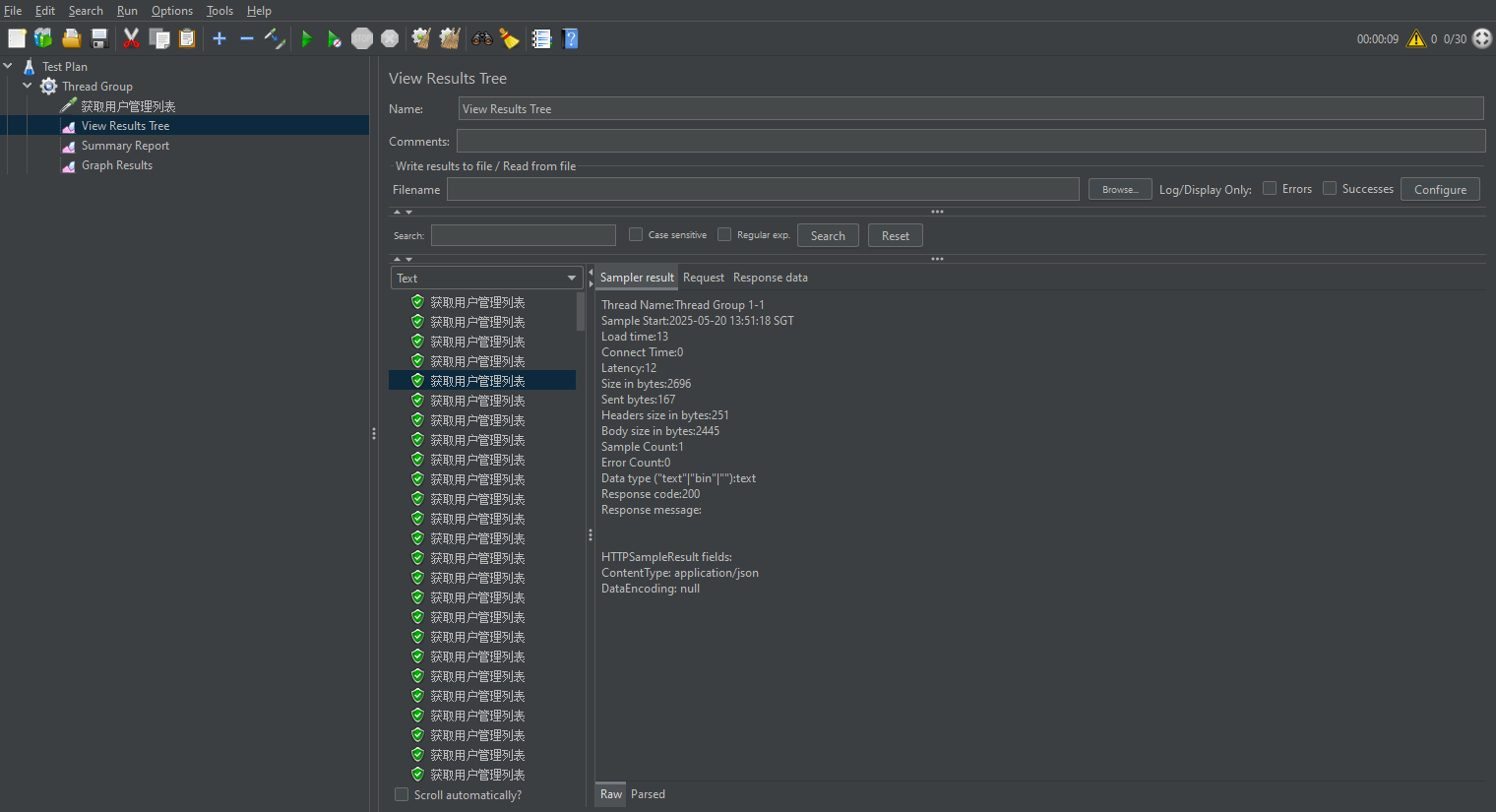This screenshot has height=812, width=1496.
Task: Click the yellow warning log icon
Action: click(1416, 38)
